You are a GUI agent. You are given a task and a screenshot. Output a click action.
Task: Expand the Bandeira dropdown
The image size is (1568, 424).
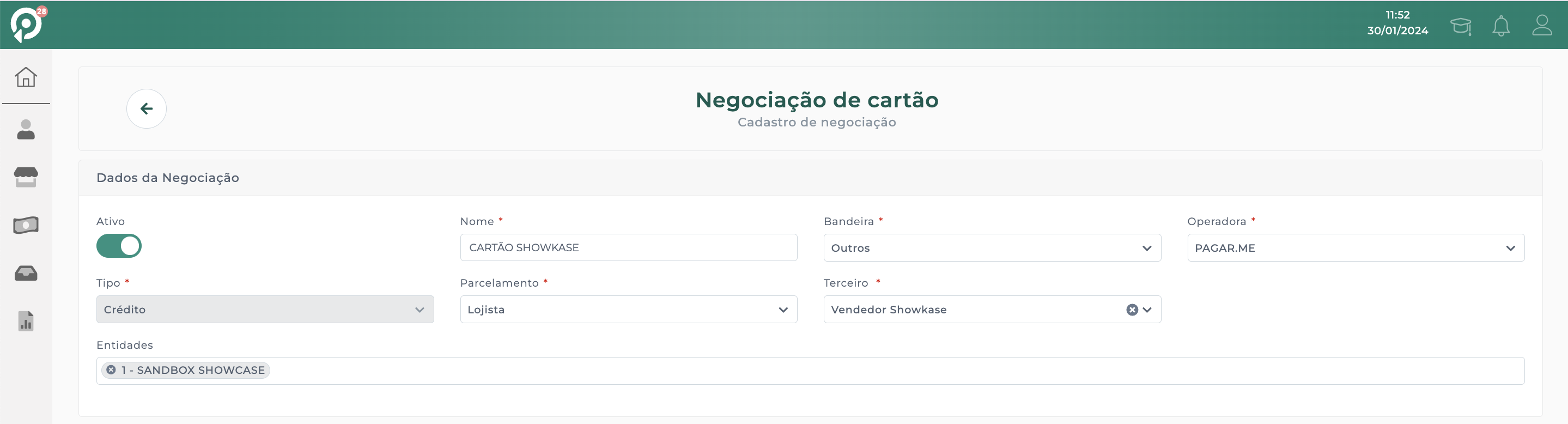point(992,248)
